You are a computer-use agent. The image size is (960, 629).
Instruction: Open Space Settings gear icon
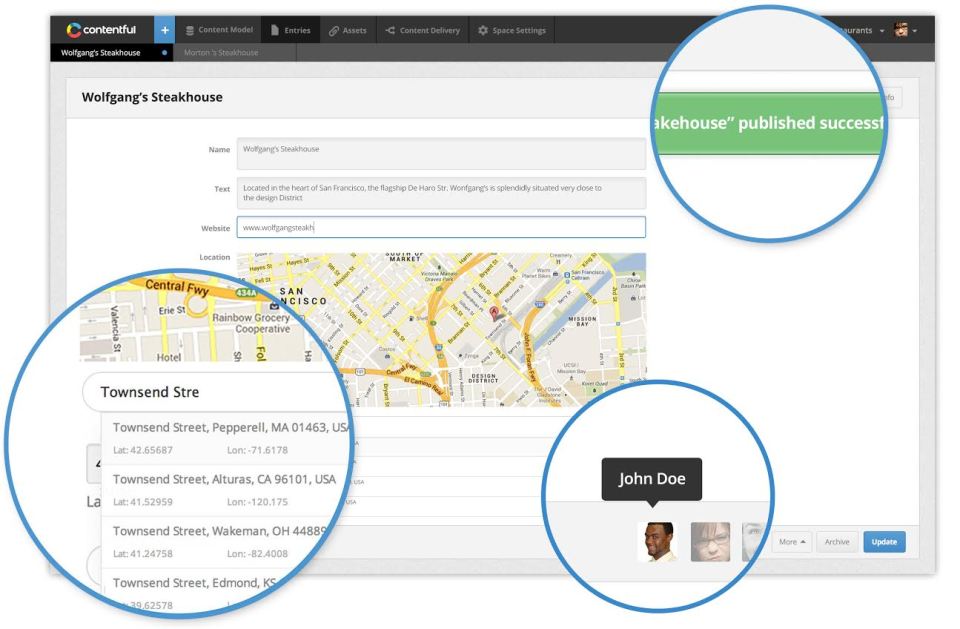tap(483, 30)
